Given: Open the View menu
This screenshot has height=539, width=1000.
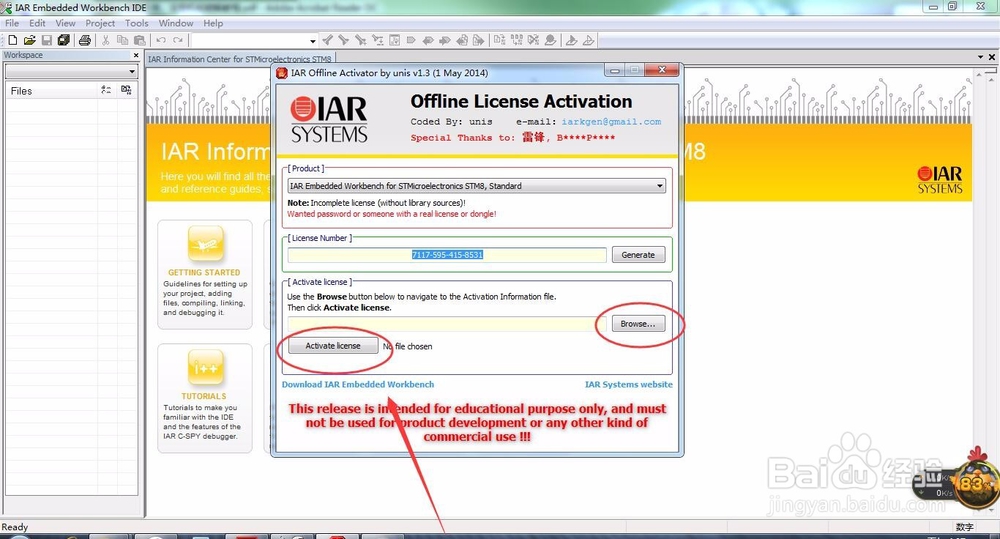Looking at the screenshot, I should pyautogui.click(x=65, y=23).
